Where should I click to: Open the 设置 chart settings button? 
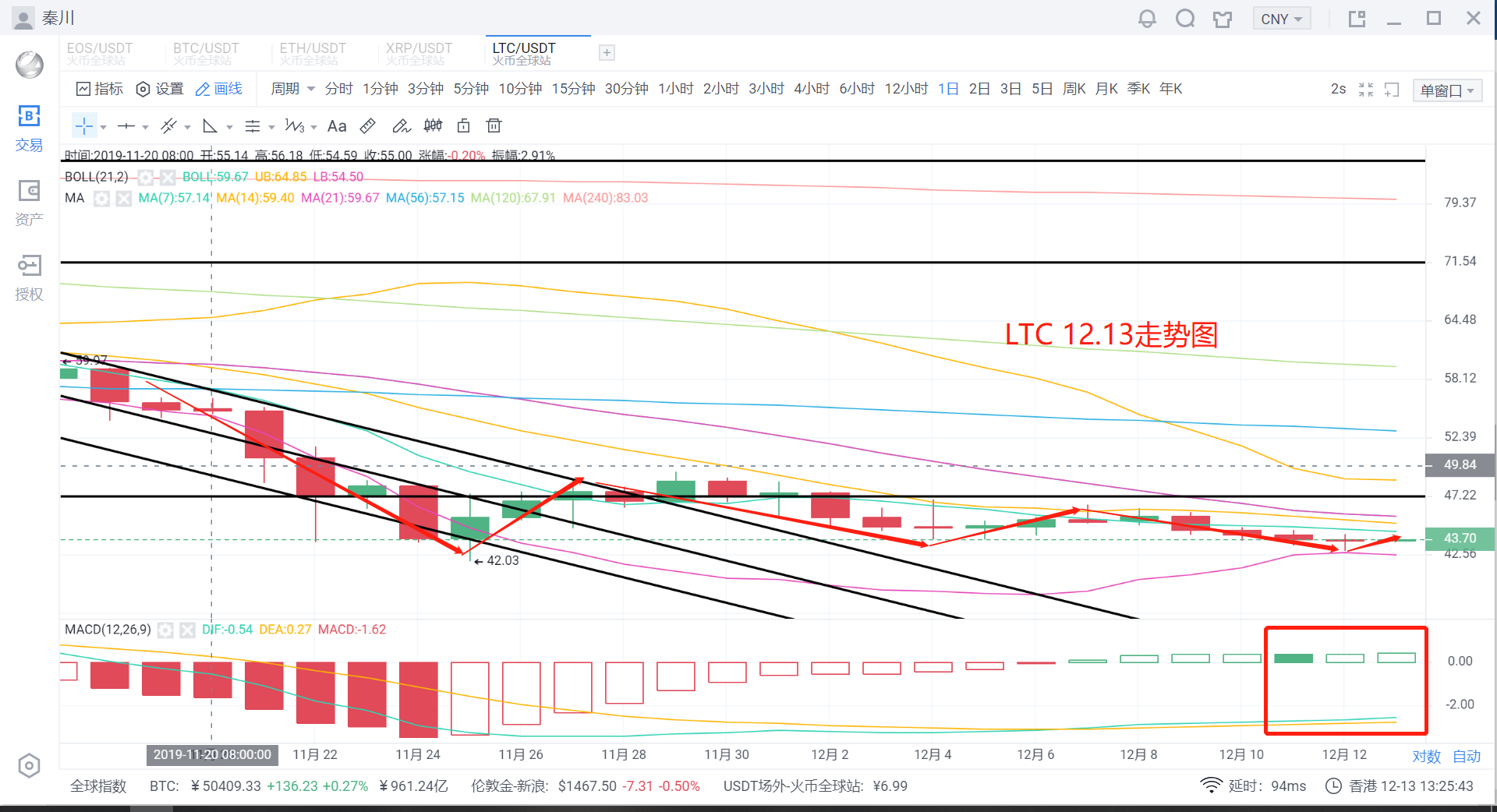click(x=160, y=89)
